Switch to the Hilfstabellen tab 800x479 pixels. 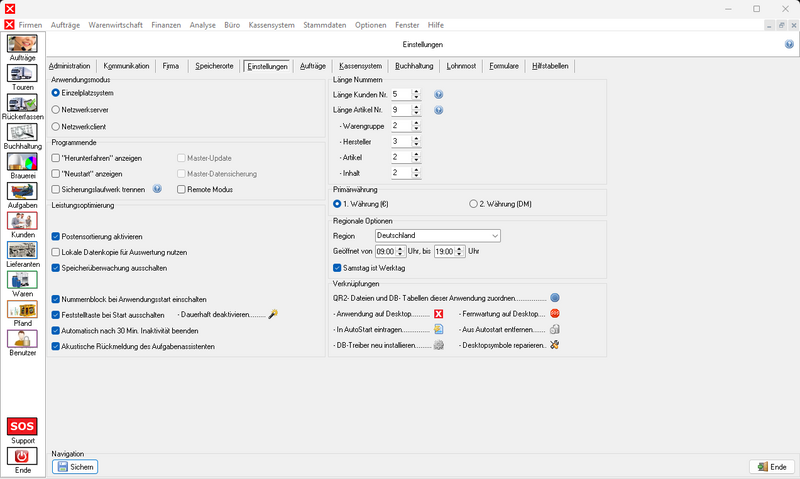pos(550,66)
